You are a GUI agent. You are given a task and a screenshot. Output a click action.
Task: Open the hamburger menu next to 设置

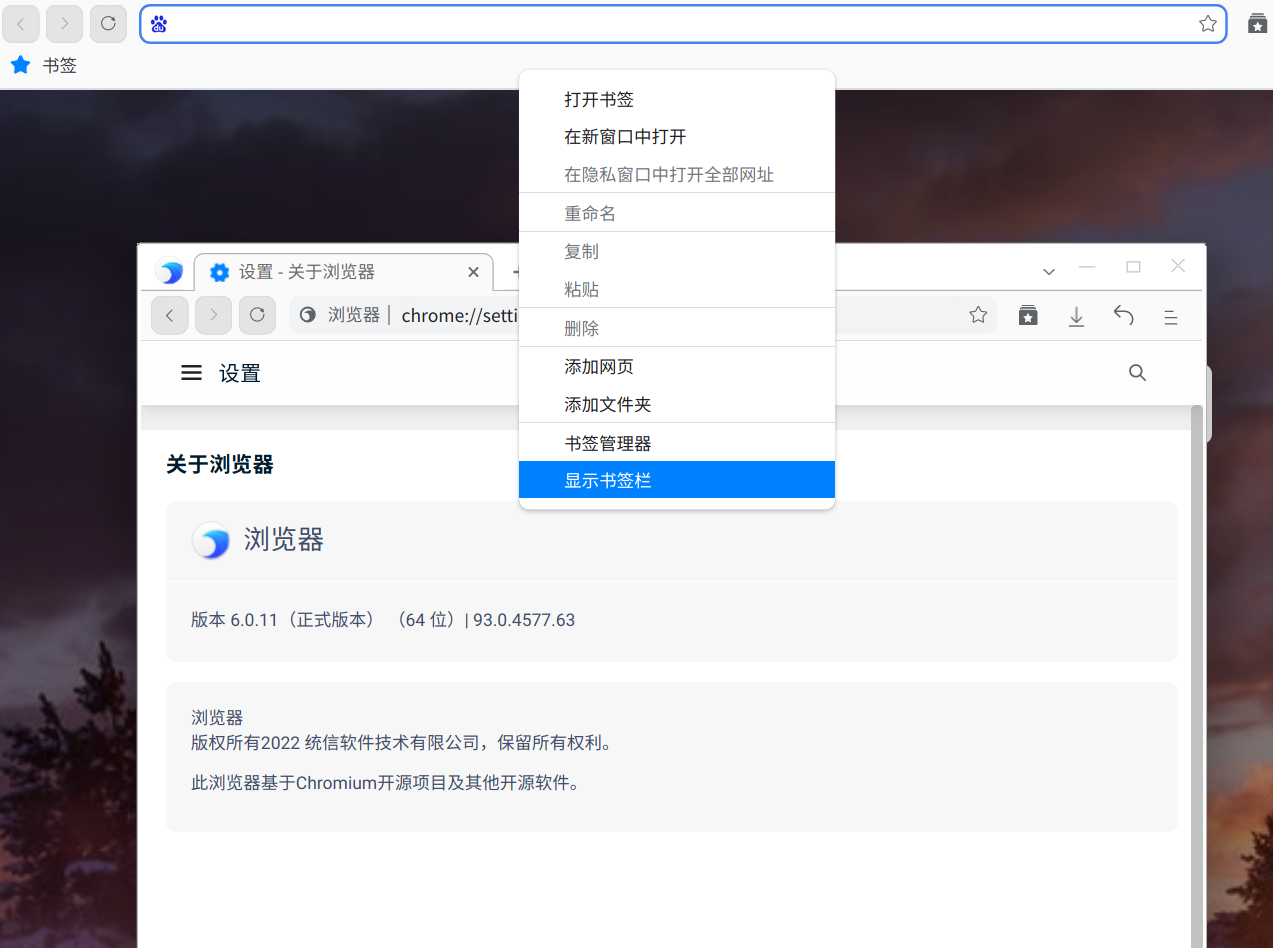[191, 373]
